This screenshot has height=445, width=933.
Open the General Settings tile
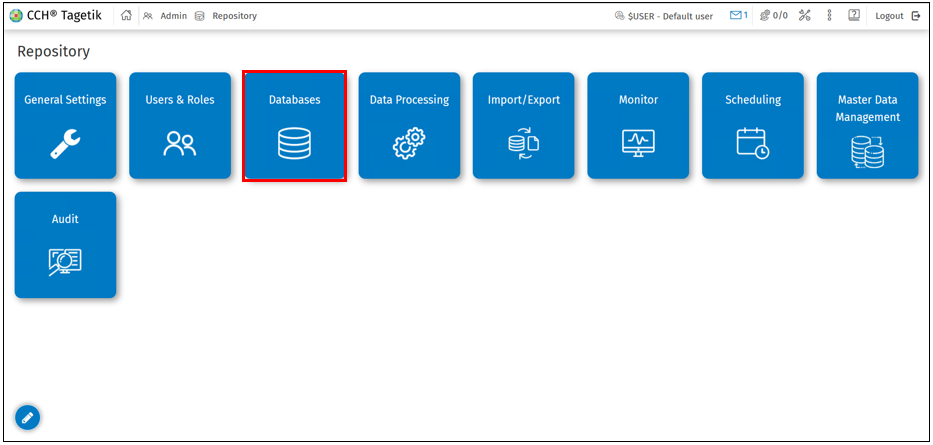coord(65,126)
